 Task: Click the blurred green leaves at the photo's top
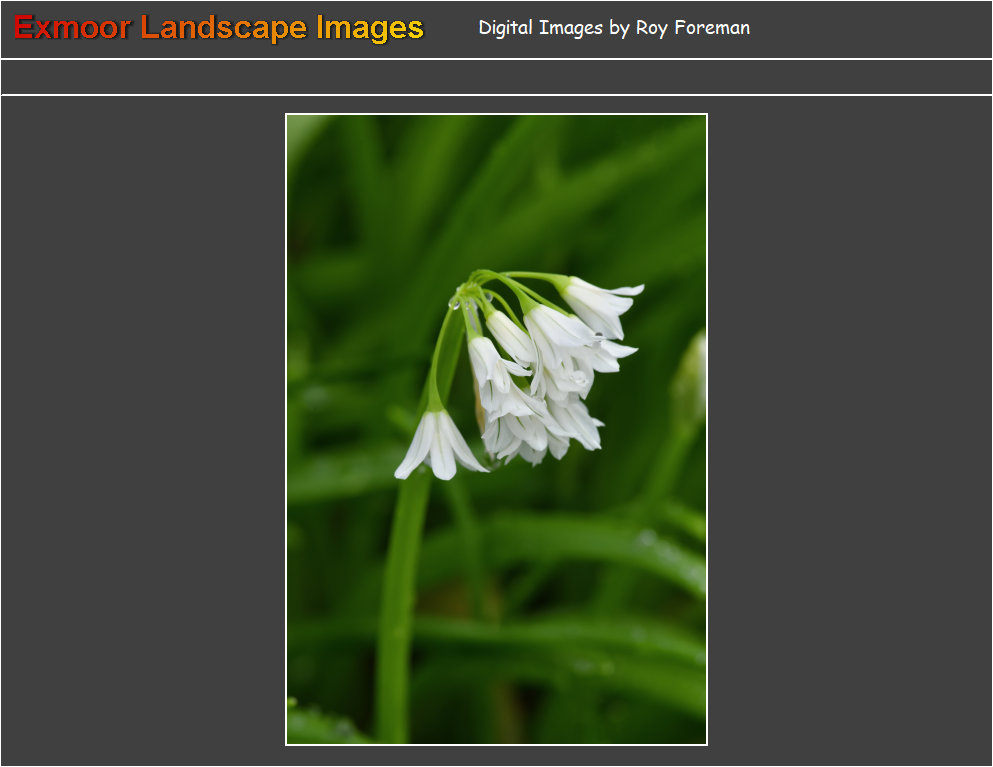(480, 170)
